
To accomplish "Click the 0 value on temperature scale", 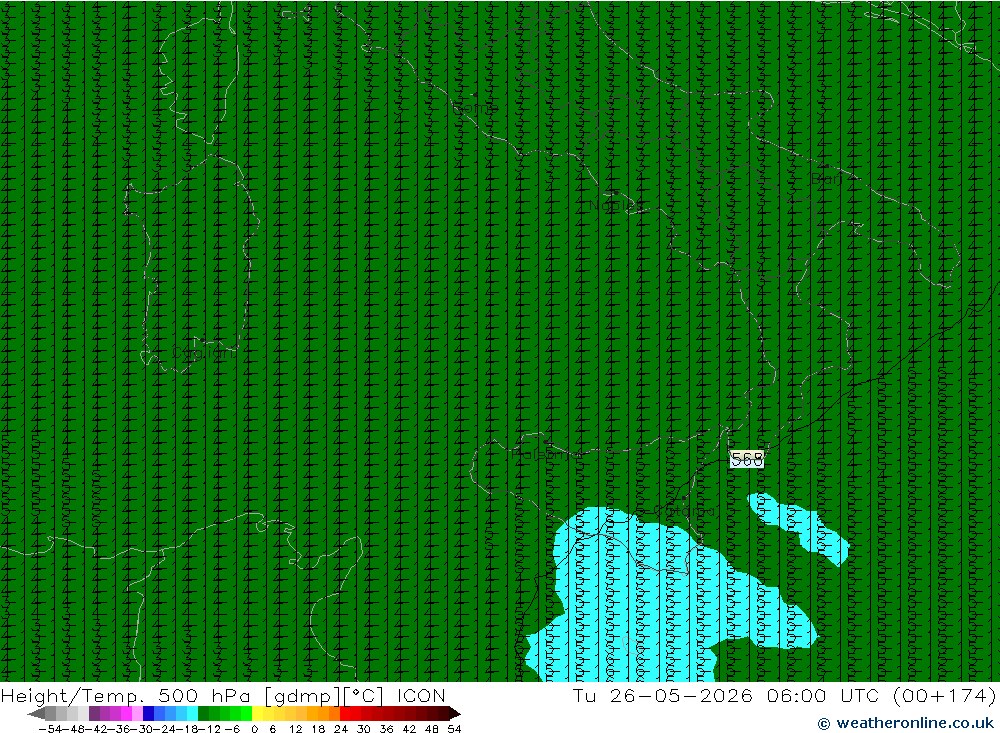I will (254, 729).
